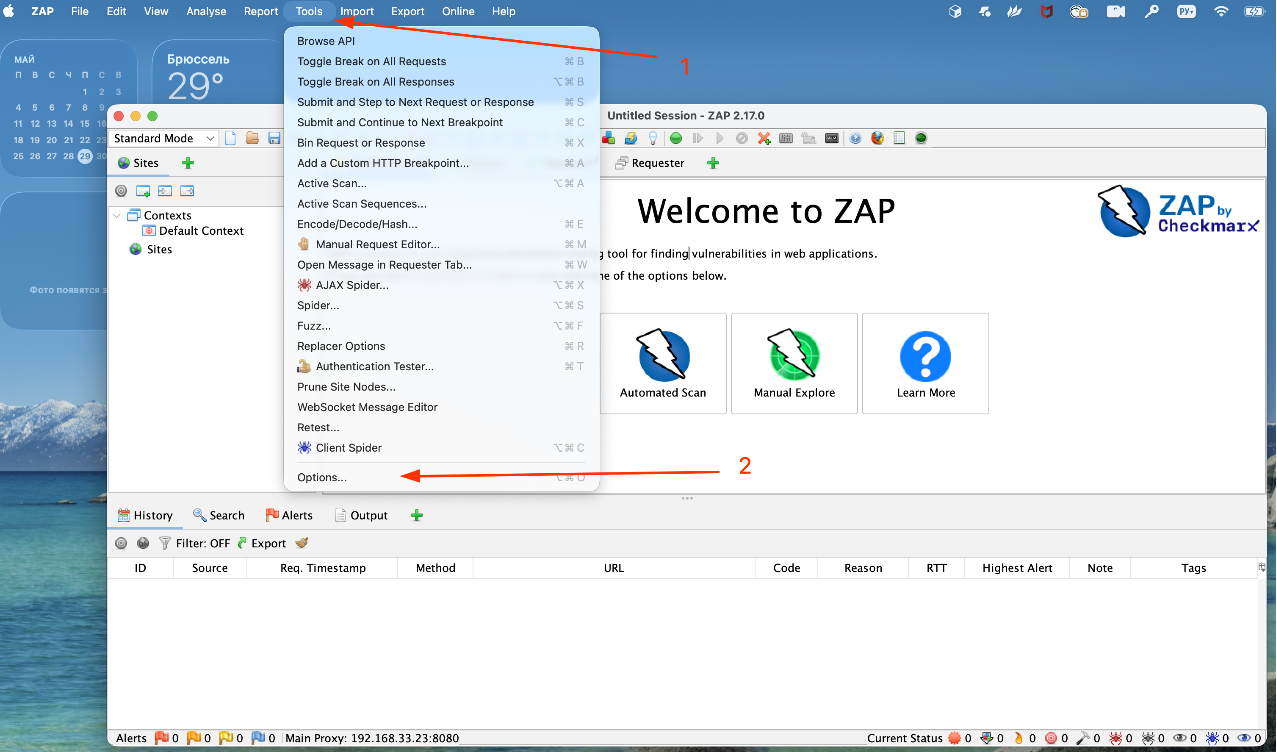Open the Report menu in menu bar
Viewport: 1277px width, 752px height.
click(x=261, y=11)
